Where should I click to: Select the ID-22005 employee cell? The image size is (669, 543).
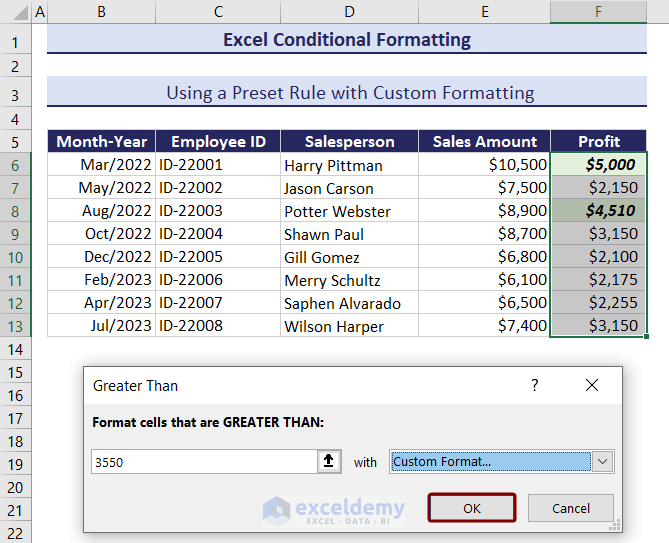pyautogui.click(x=218, y=257)
